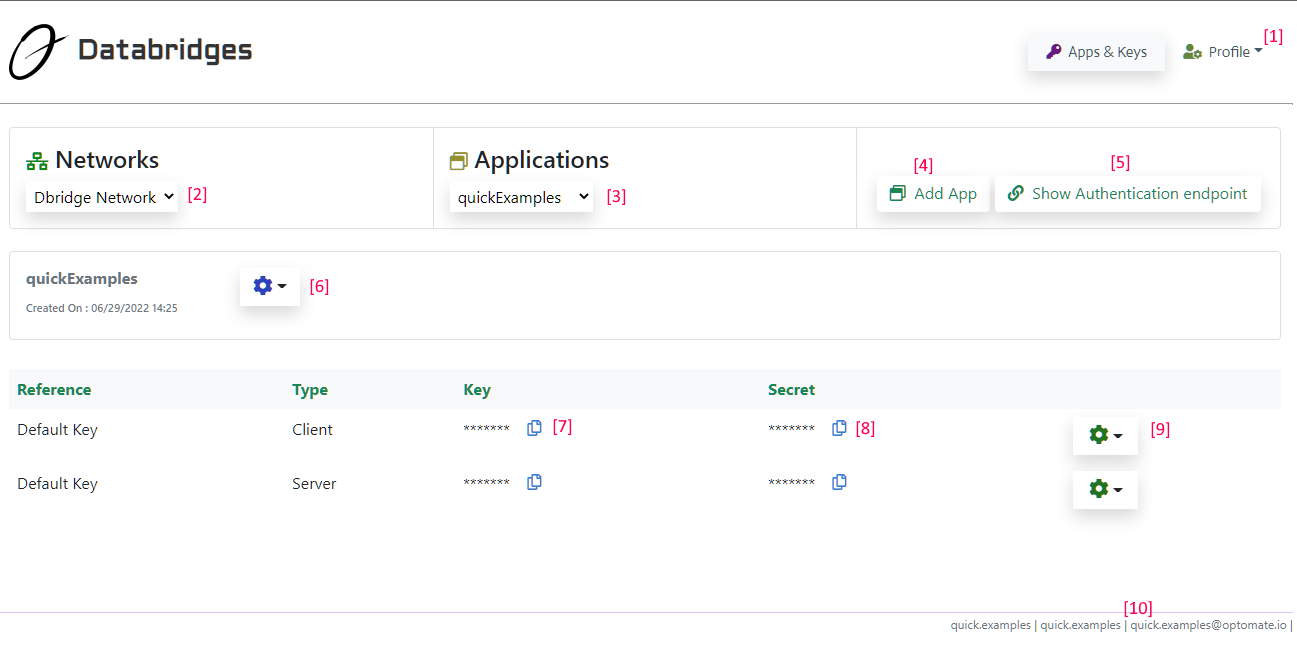Viewport: 1297px width, 655px height.
Task: Go to Apps & Keys
Action: pyautogui.click(x=1096, y=52)
